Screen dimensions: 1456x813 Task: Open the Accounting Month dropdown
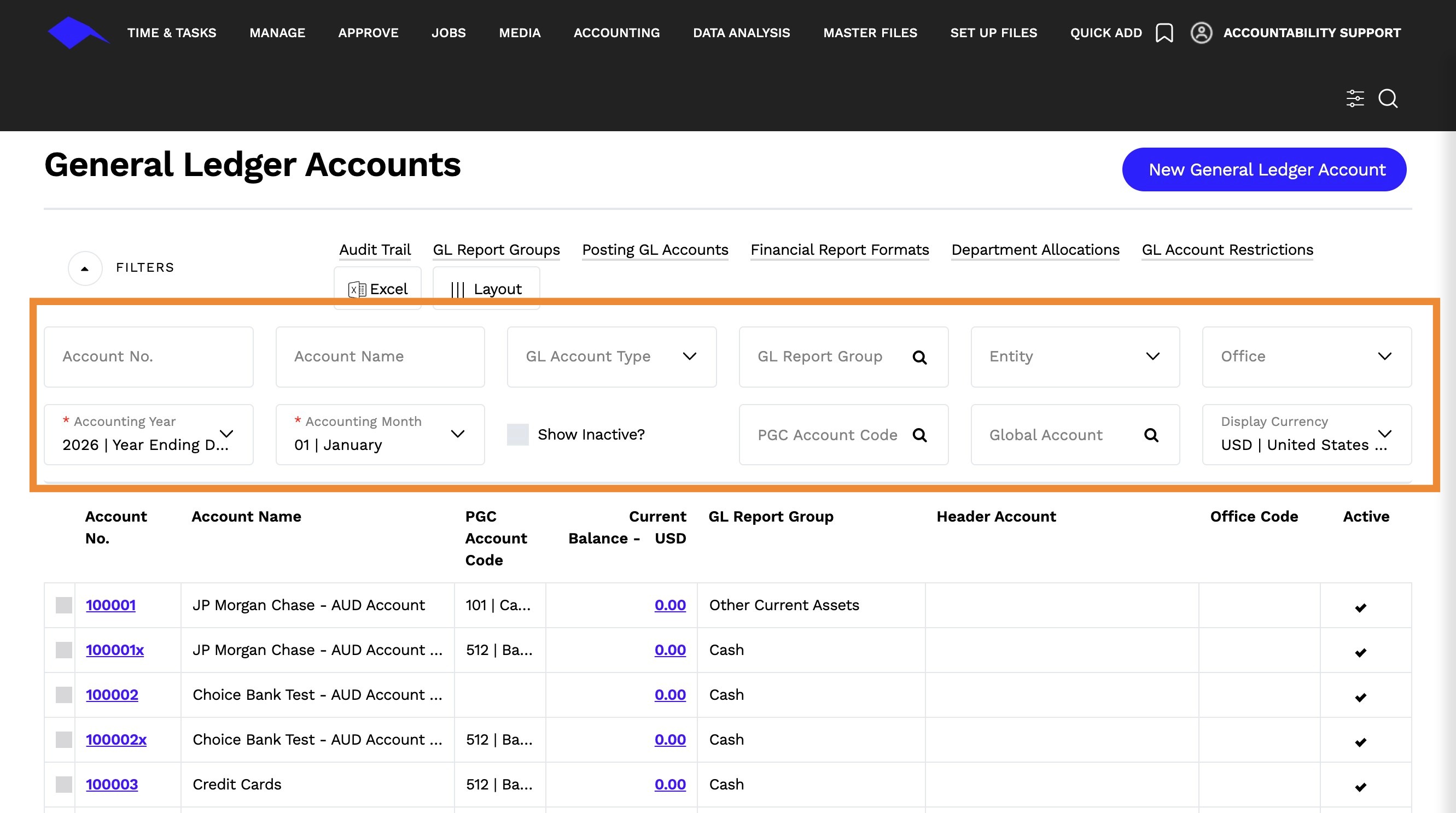[380, 435]
